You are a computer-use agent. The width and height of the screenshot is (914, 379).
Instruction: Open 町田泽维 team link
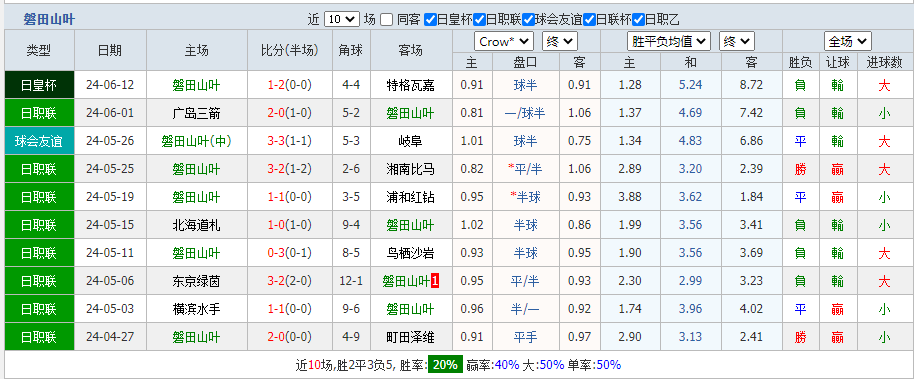(x=411, y=338)
